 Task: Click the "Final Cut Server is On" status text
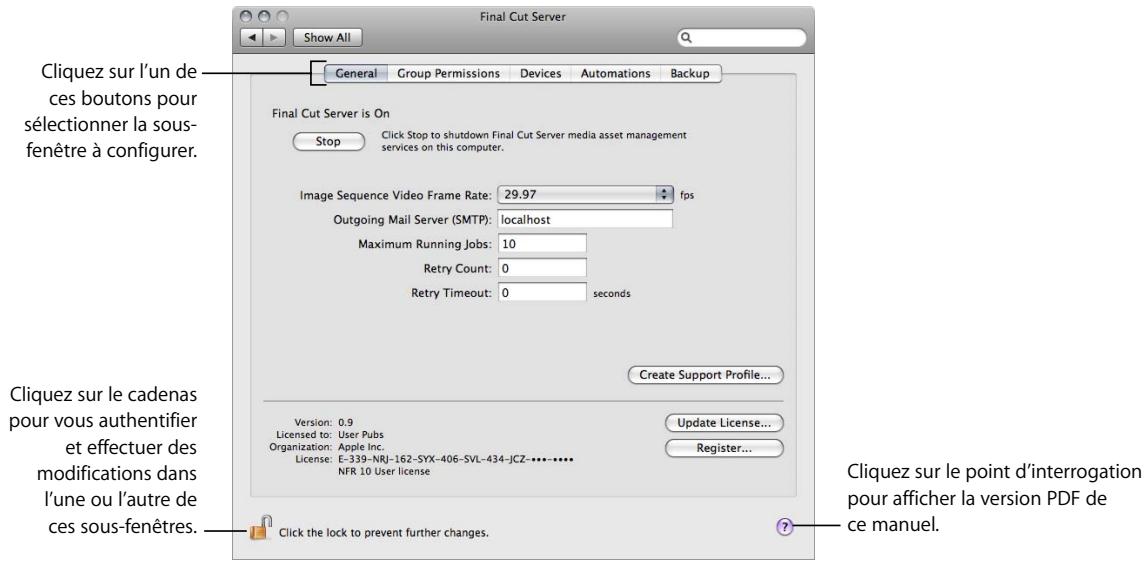[x=331, y=113]
